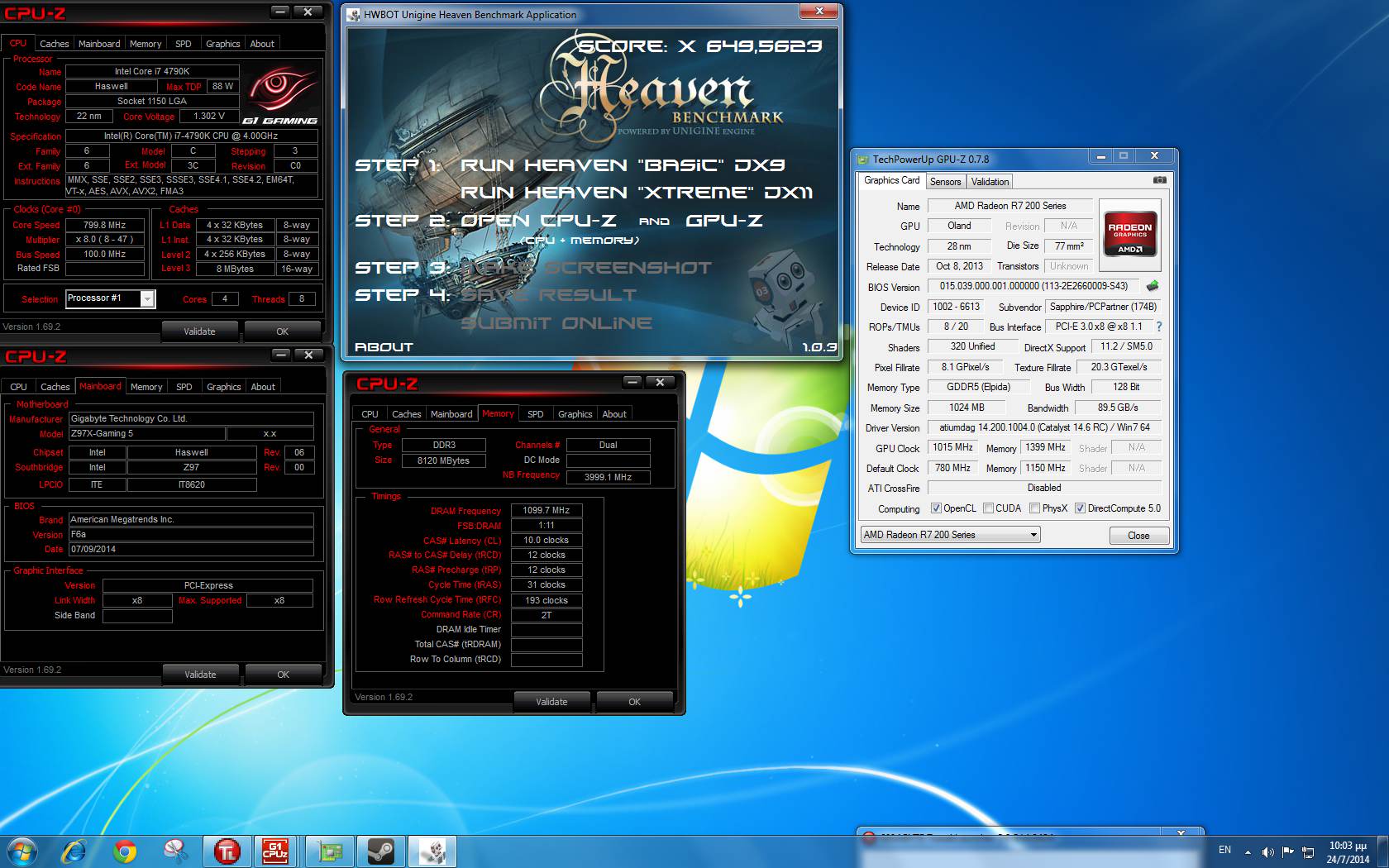Click About in Heaven benchmark window
This screenshot has width=1389, height=868.
coord(384,347)
